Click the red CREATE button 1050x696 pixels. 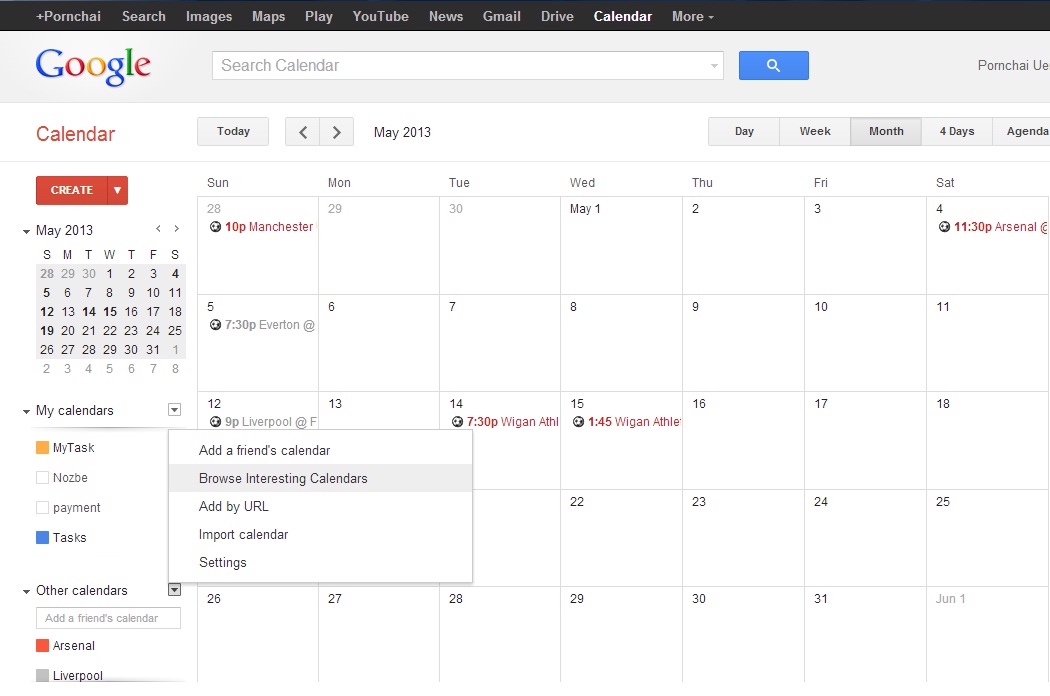[72, 190]
